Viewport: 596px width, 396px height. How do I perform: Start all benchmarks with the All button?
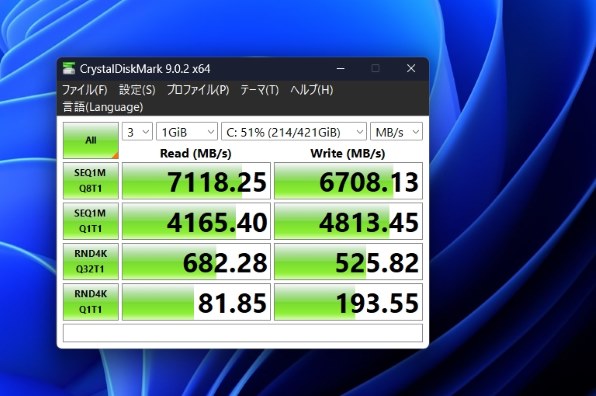[91, 140]
